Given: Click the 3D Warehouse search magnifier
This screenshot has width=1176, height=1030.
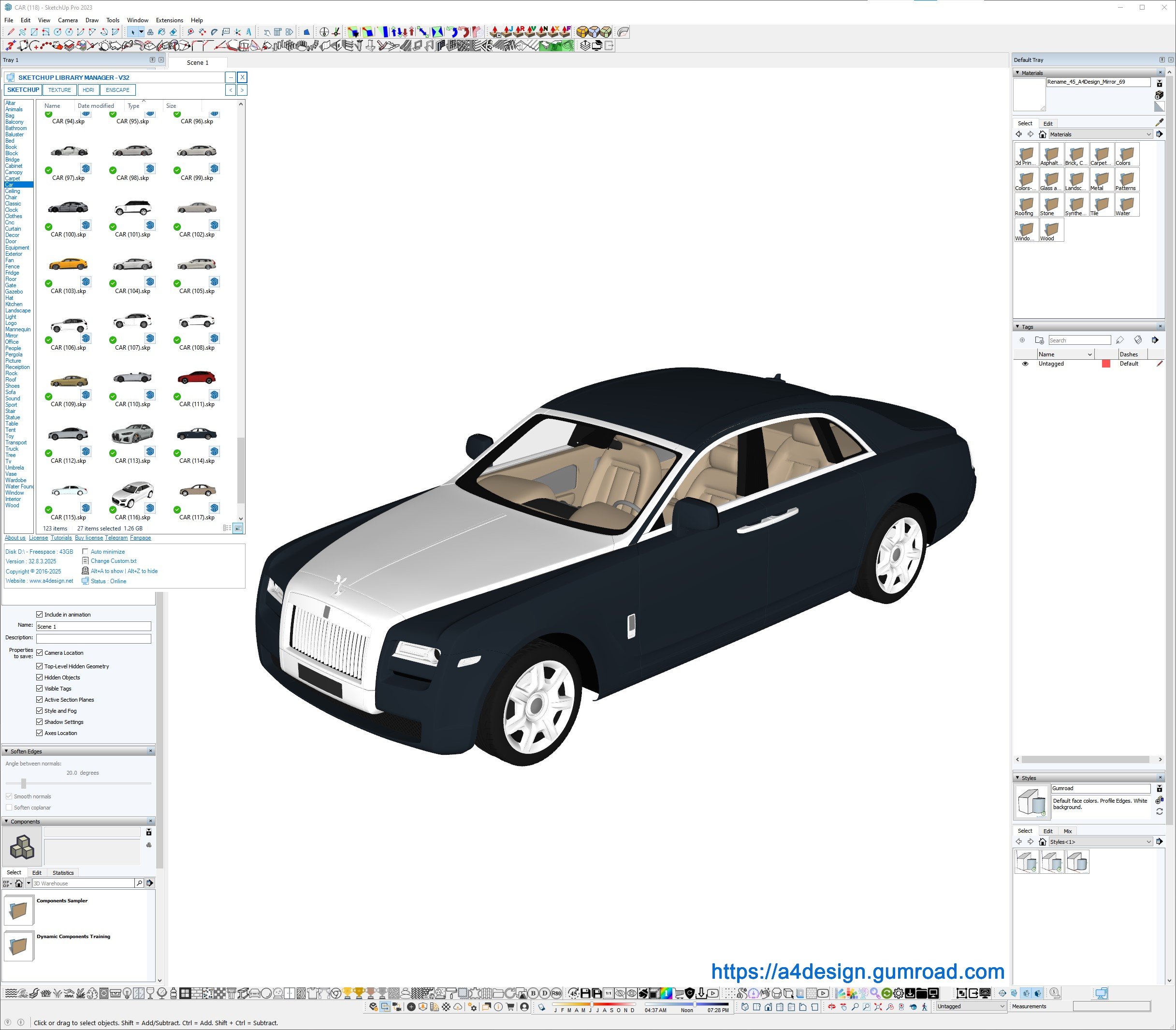Looking at the screenshot, I should click(x=139, y=883).
